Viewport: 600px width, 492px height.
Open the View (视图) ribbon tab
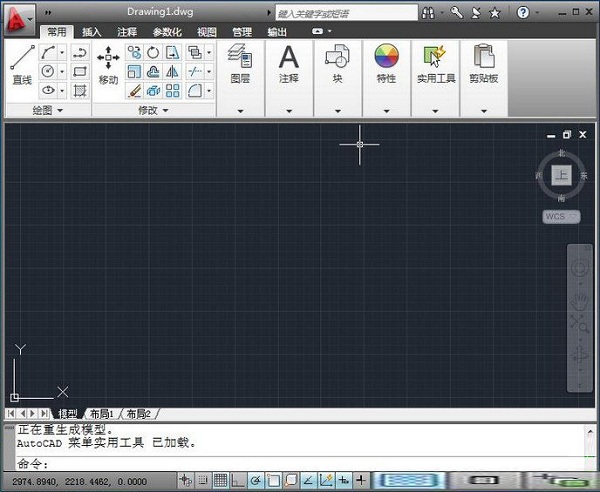pos(206,32)
